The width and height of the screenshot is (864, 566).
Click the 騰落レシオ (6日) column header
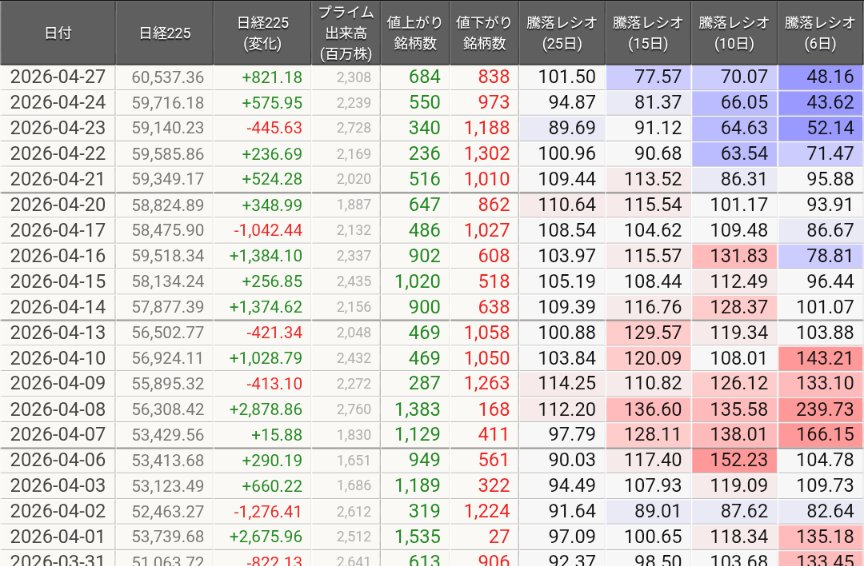point(820,33)
